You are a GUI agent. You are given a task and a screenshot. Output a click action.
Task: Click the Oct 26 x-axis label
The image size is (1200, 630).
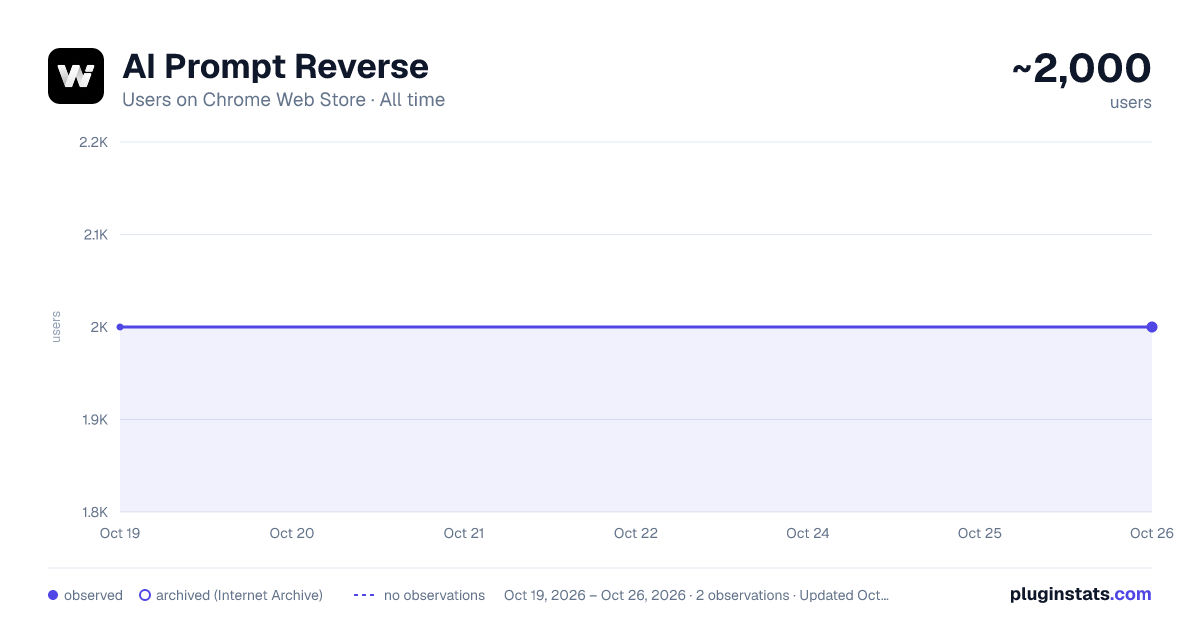click(1151, 533)
